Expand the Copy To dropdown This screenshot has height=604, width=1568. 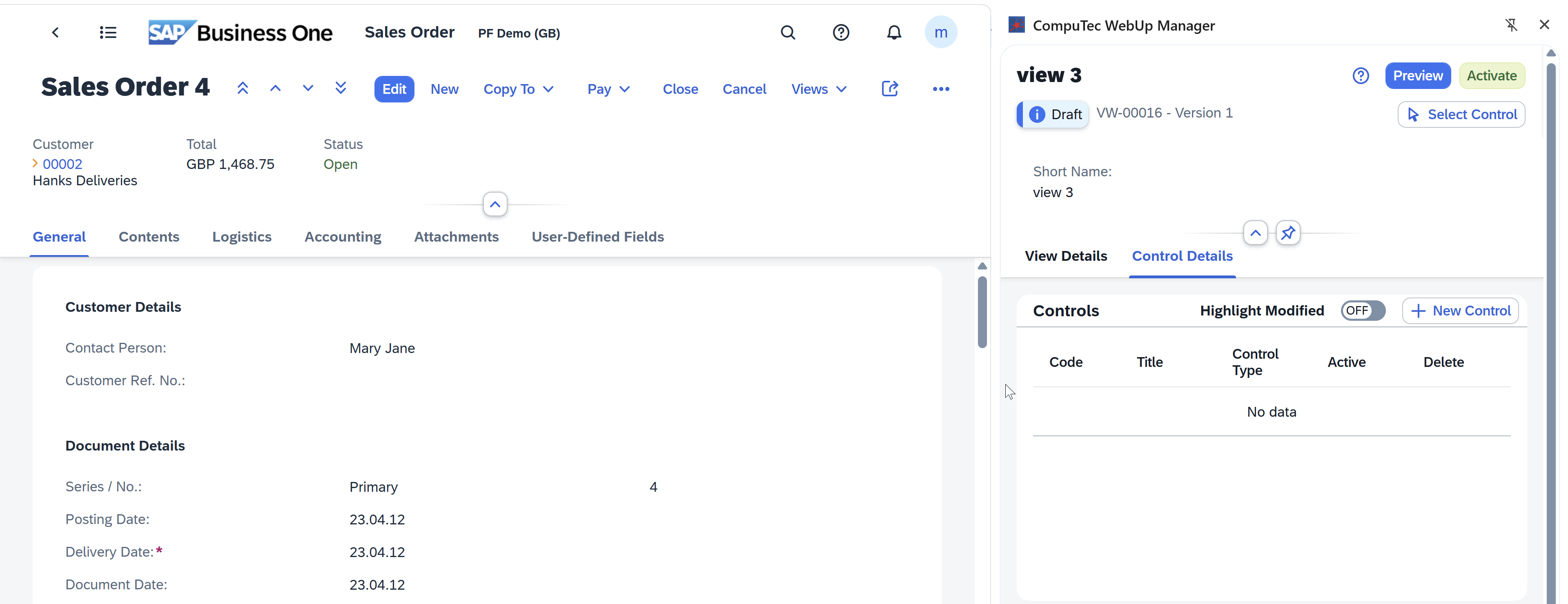coord(519,89)
